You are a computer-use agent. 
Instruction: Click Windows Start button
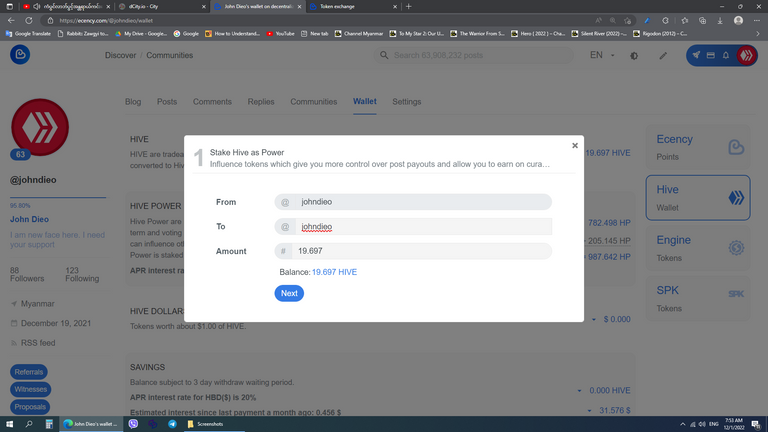9,424
